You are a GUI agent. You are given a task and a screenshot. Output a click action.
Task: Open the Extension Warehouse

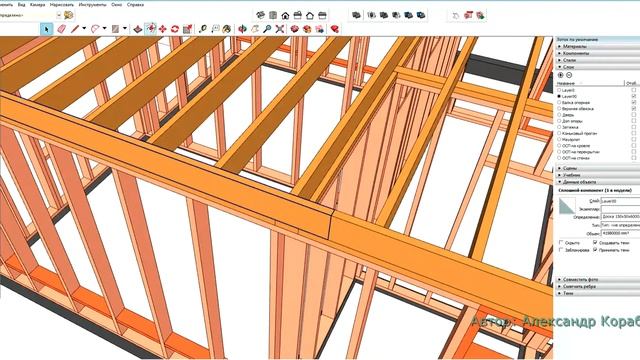point(307,29)
